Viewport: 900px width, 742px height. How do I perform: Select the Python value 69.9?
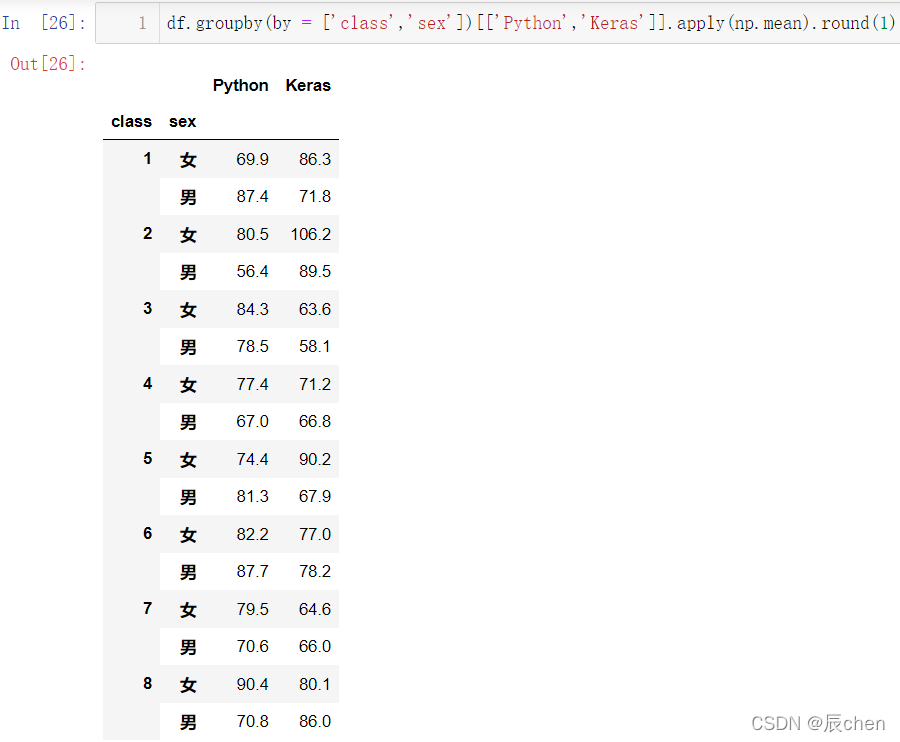point(253,159)
